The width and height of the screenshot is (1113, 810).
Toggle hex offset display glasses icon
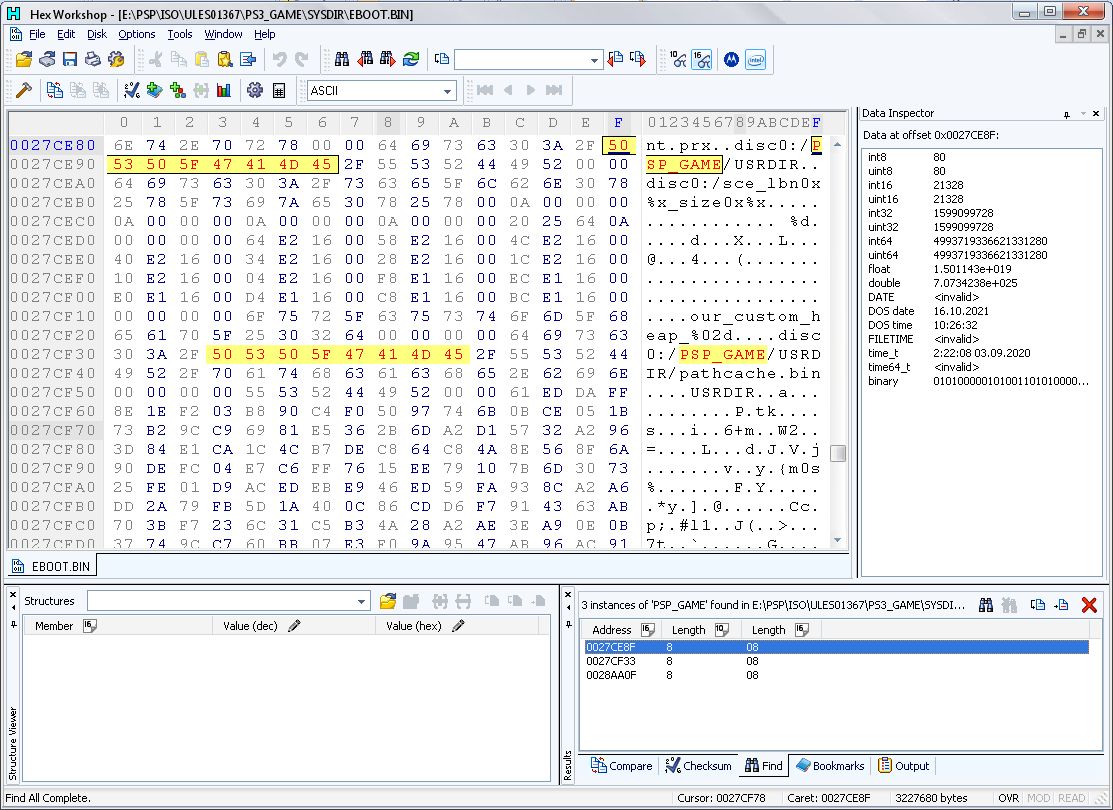[701, 60]
